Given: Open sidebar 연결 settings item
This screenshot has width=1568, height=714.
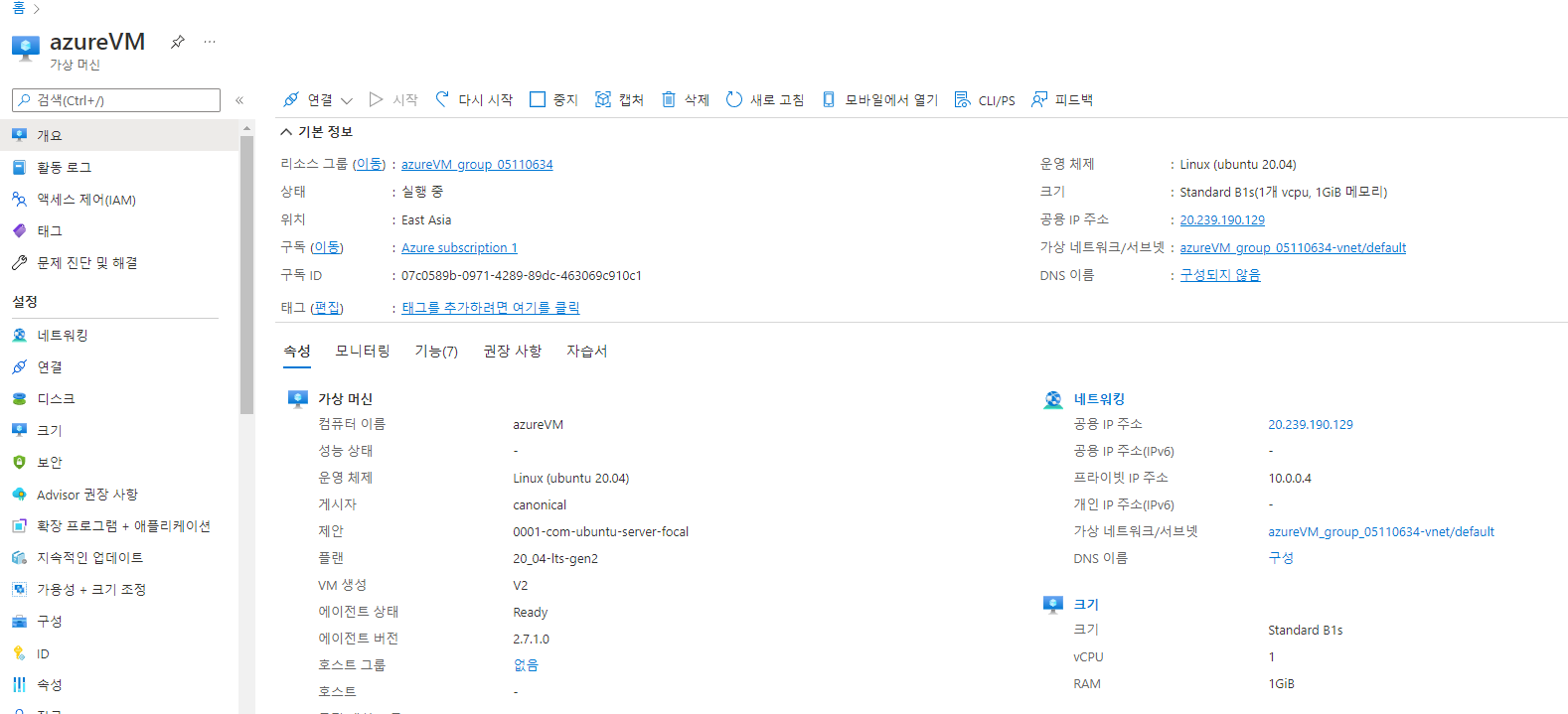Looking at the screenshot, I should [x=119, y=366].
